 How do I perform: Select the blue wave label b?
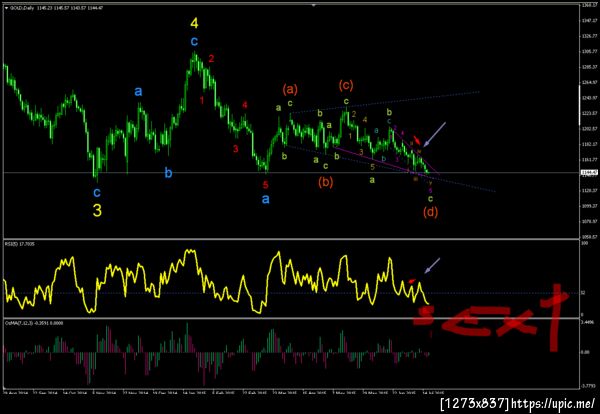(168, 173)
